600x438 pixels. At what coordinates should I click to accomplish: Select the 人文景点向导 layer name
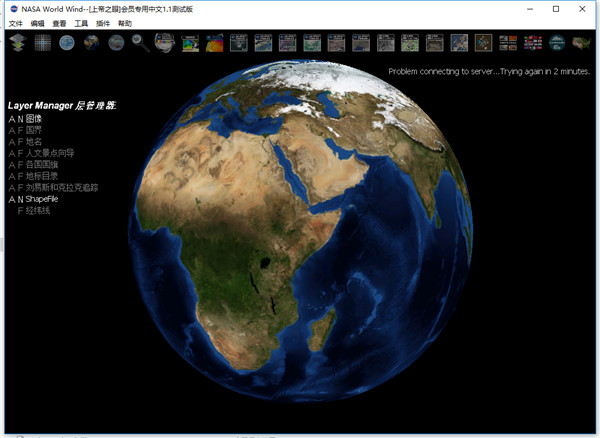[x=50, y=153]
